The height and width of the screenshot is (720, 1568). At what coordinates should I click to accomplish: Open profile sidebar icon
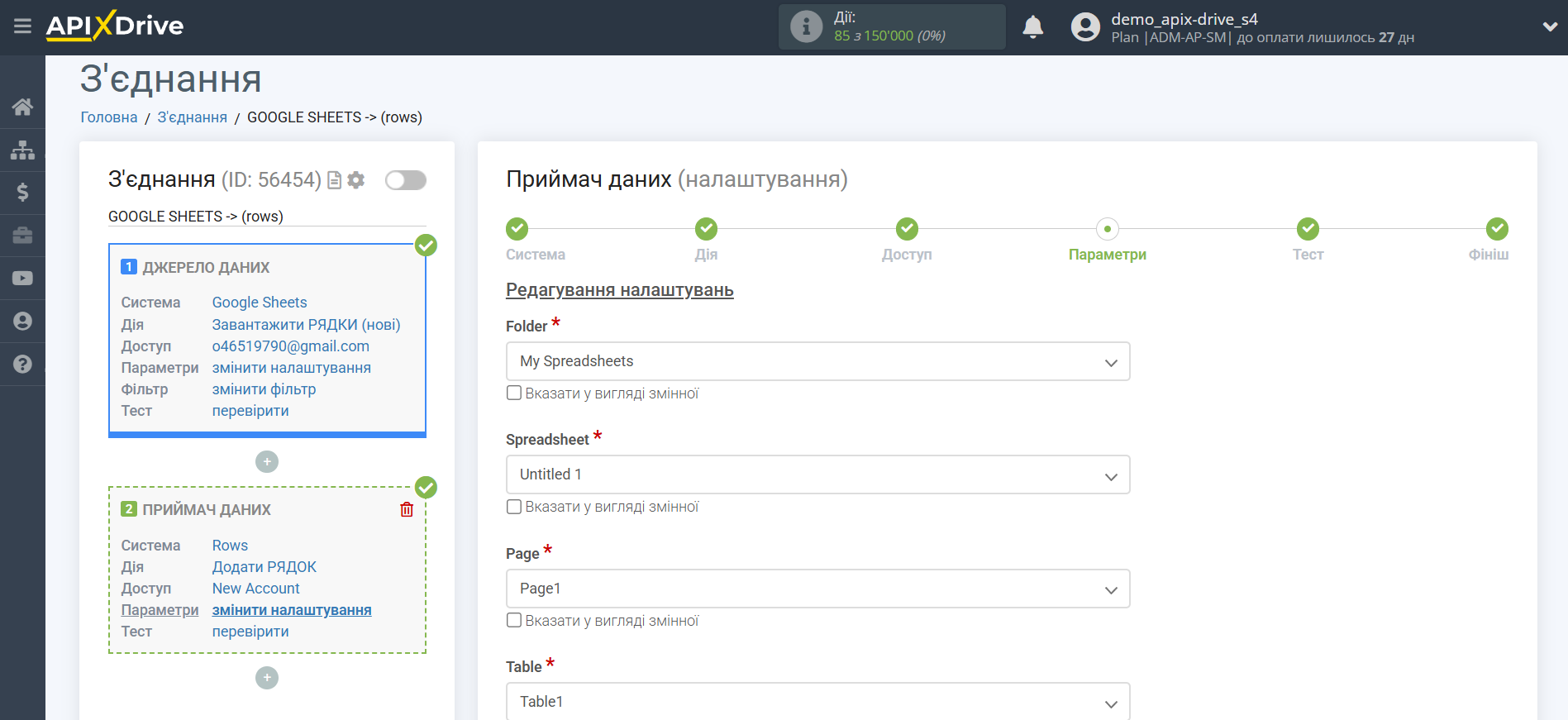click(22, 322)
